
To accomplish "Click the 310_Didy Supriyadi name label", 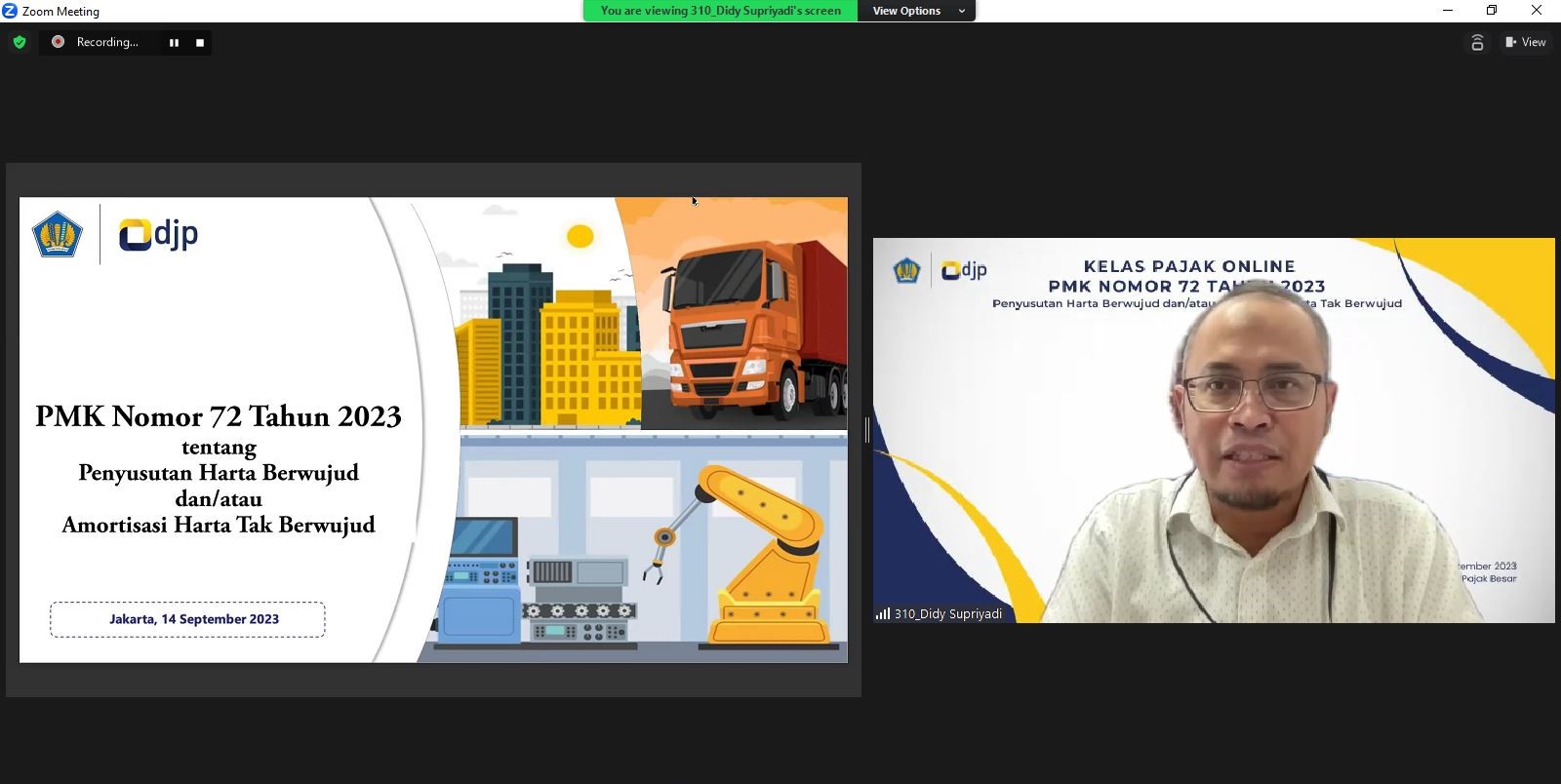I will click(947, 613).
